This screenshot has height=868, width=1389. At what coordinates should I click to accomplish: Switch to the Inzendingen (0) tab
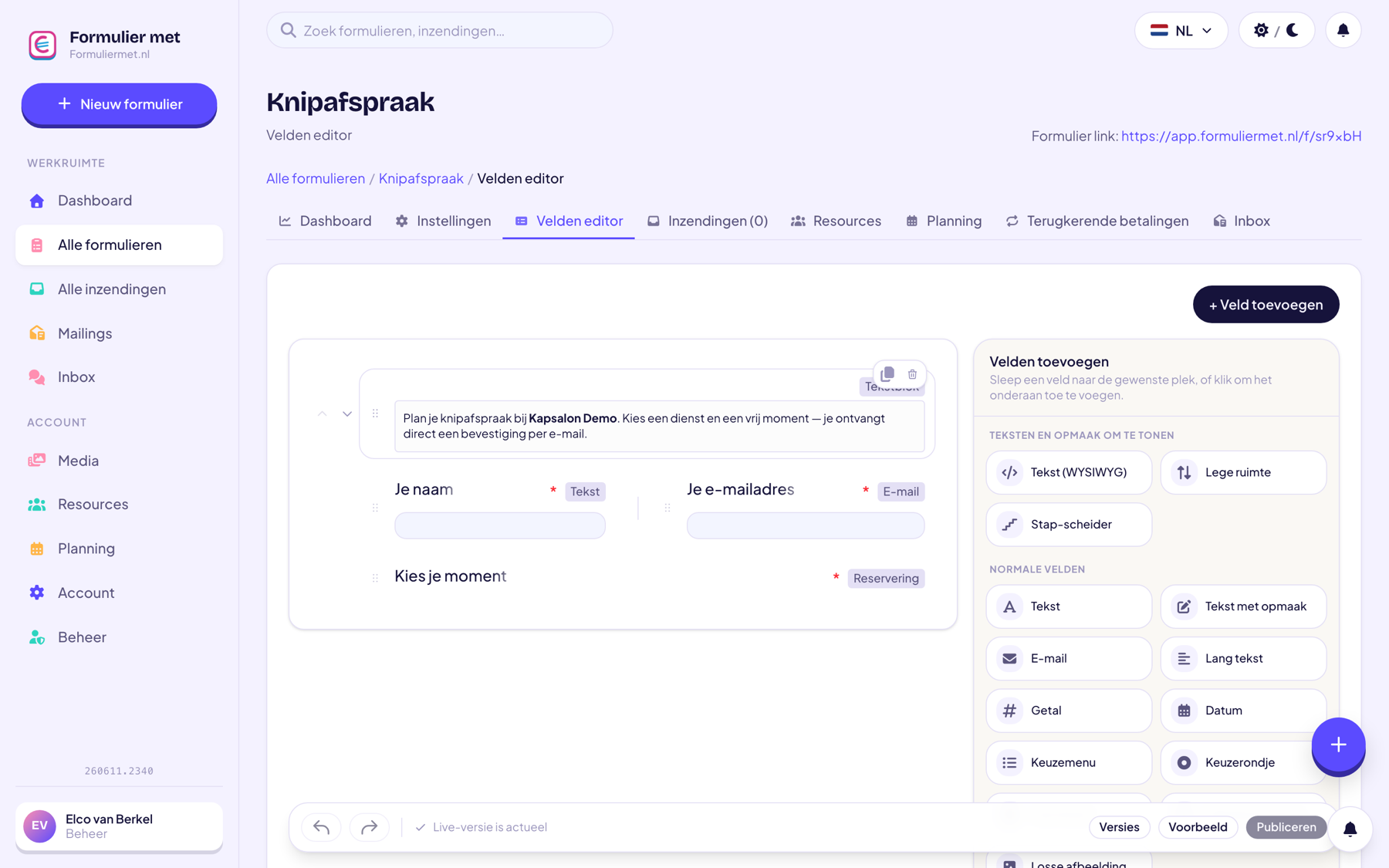pos(708,221)
